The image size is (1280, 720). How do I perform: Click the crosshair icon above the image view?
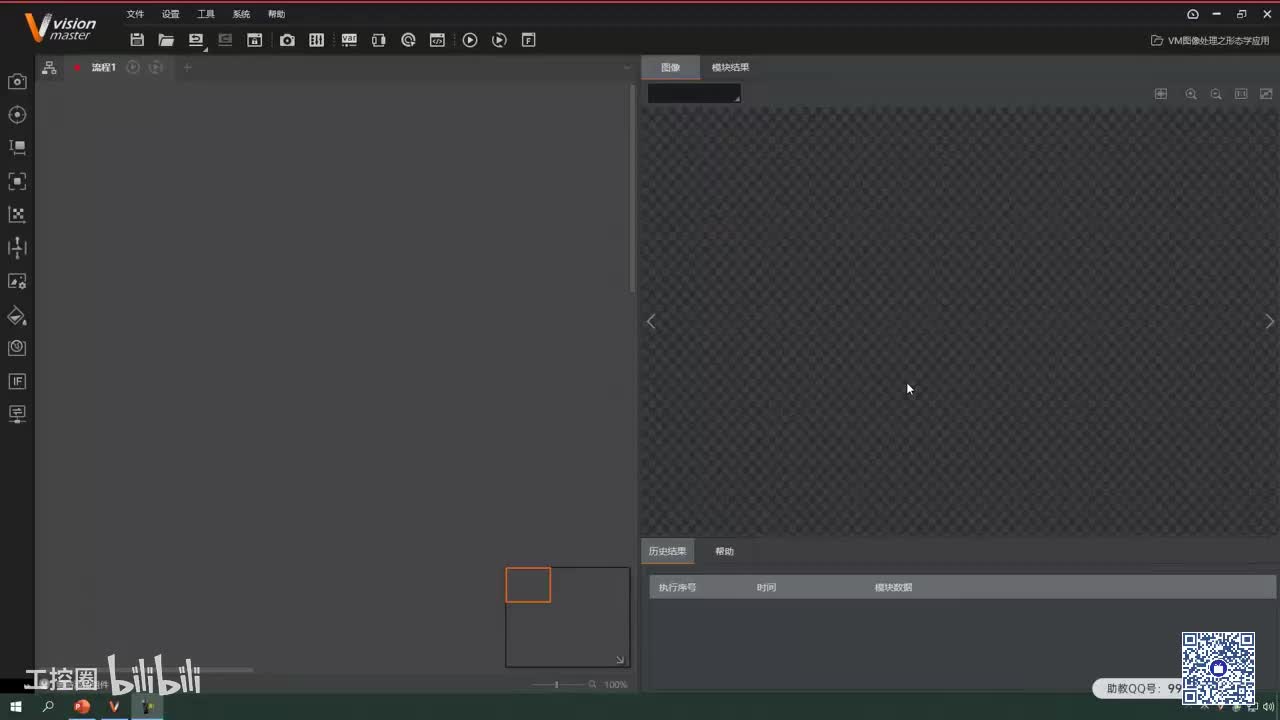[1161, 93]
